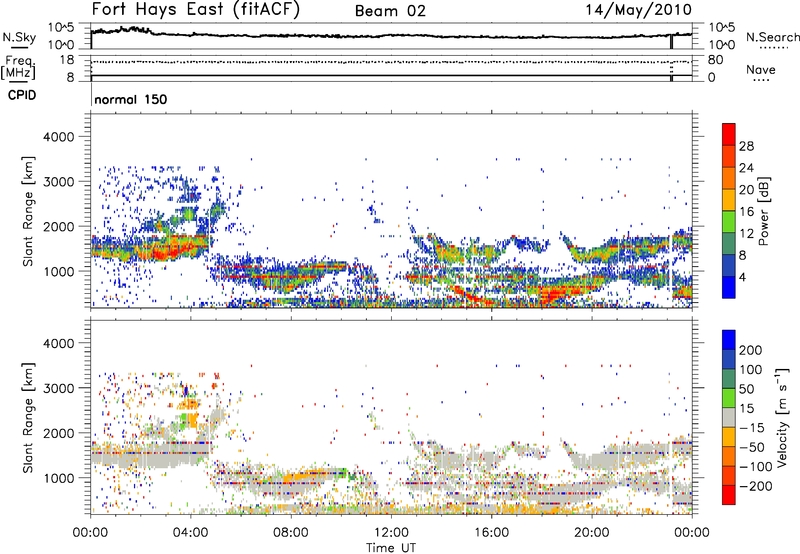The height and width of the screenshot is (554, 800).
Task: Click the 'N.Search' legend label
Action: click(772, 37)
